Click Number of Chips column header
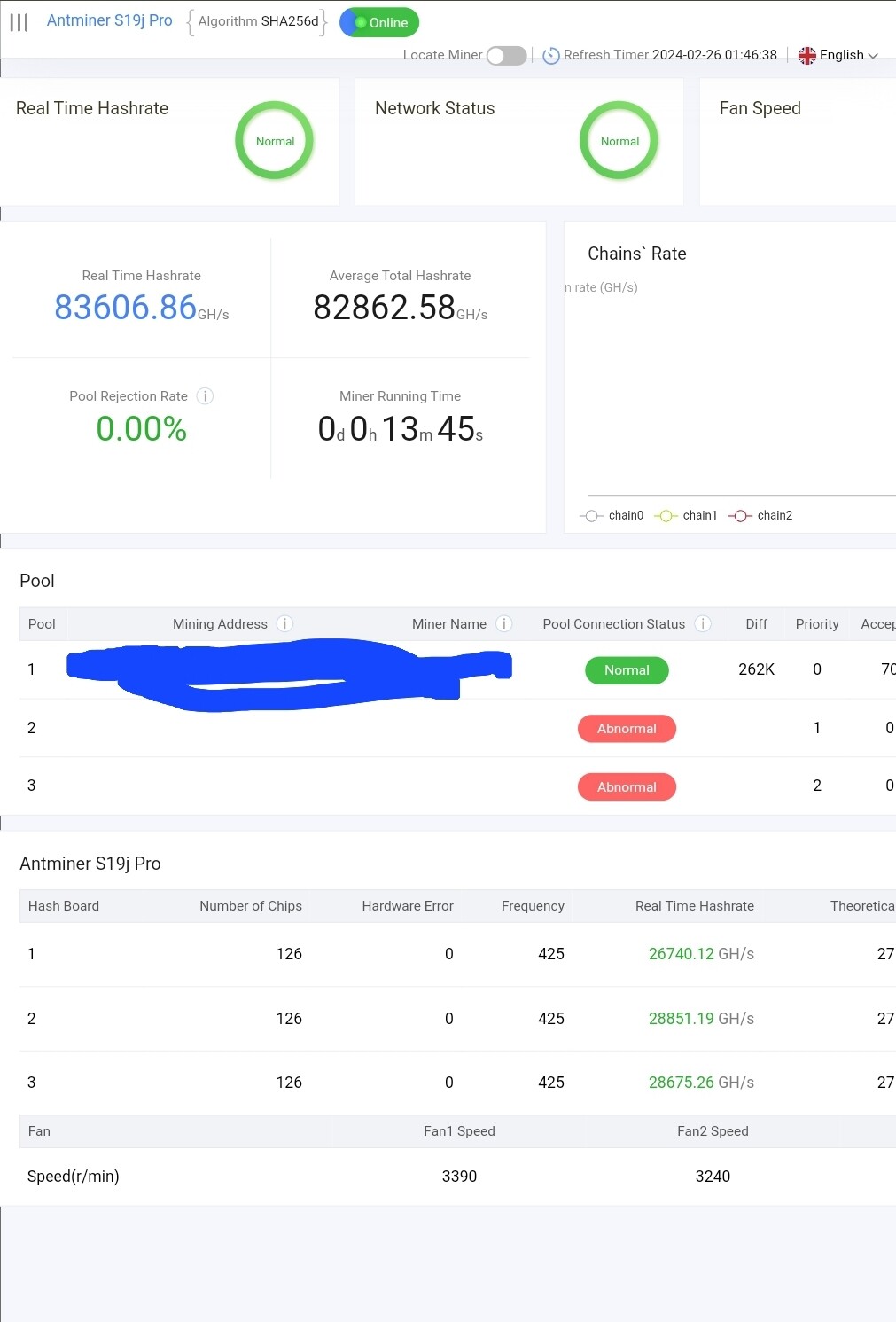 click(251, 906)
